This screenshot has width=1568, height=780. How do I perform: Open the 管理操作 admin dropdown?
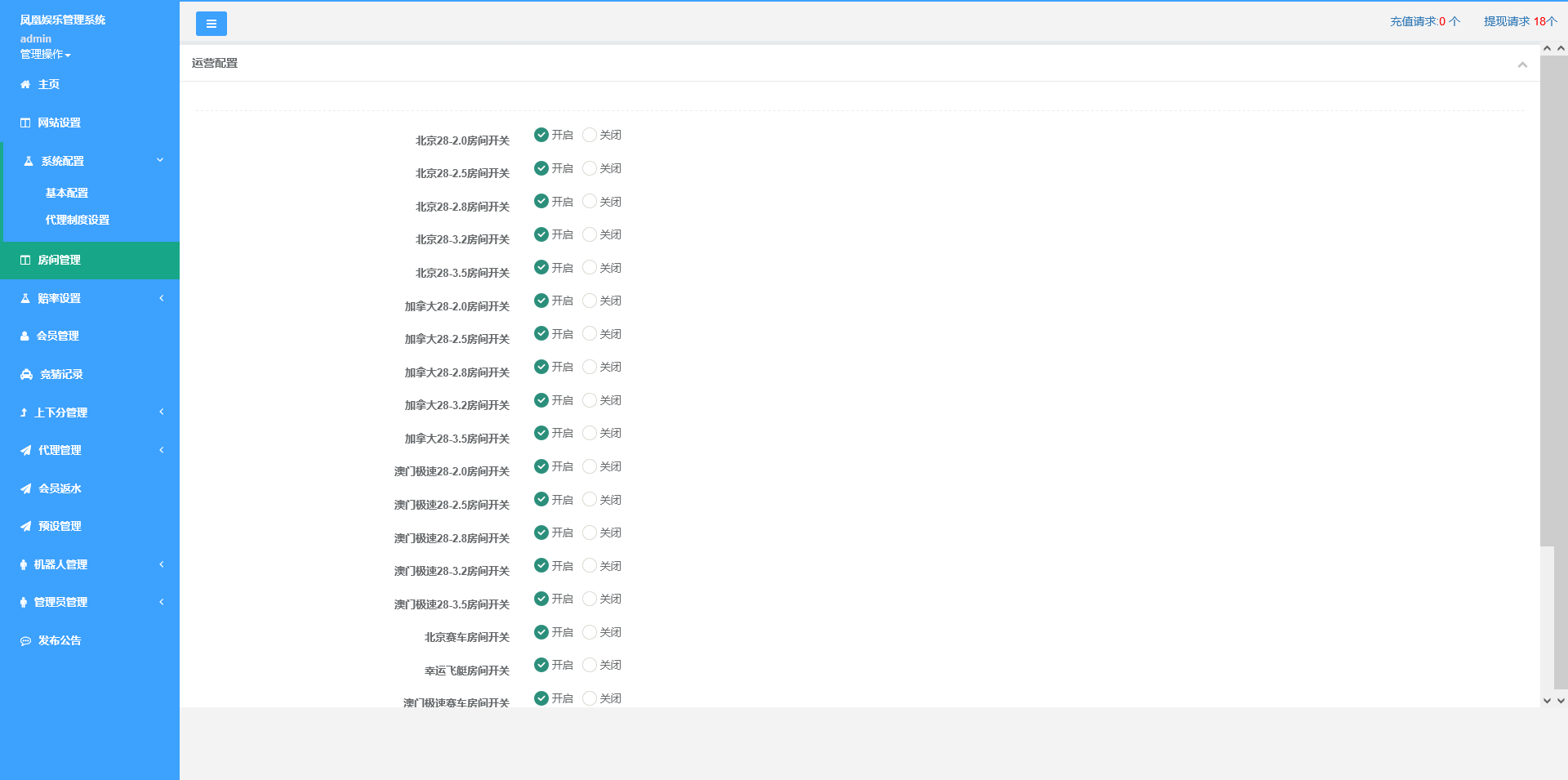46,54
